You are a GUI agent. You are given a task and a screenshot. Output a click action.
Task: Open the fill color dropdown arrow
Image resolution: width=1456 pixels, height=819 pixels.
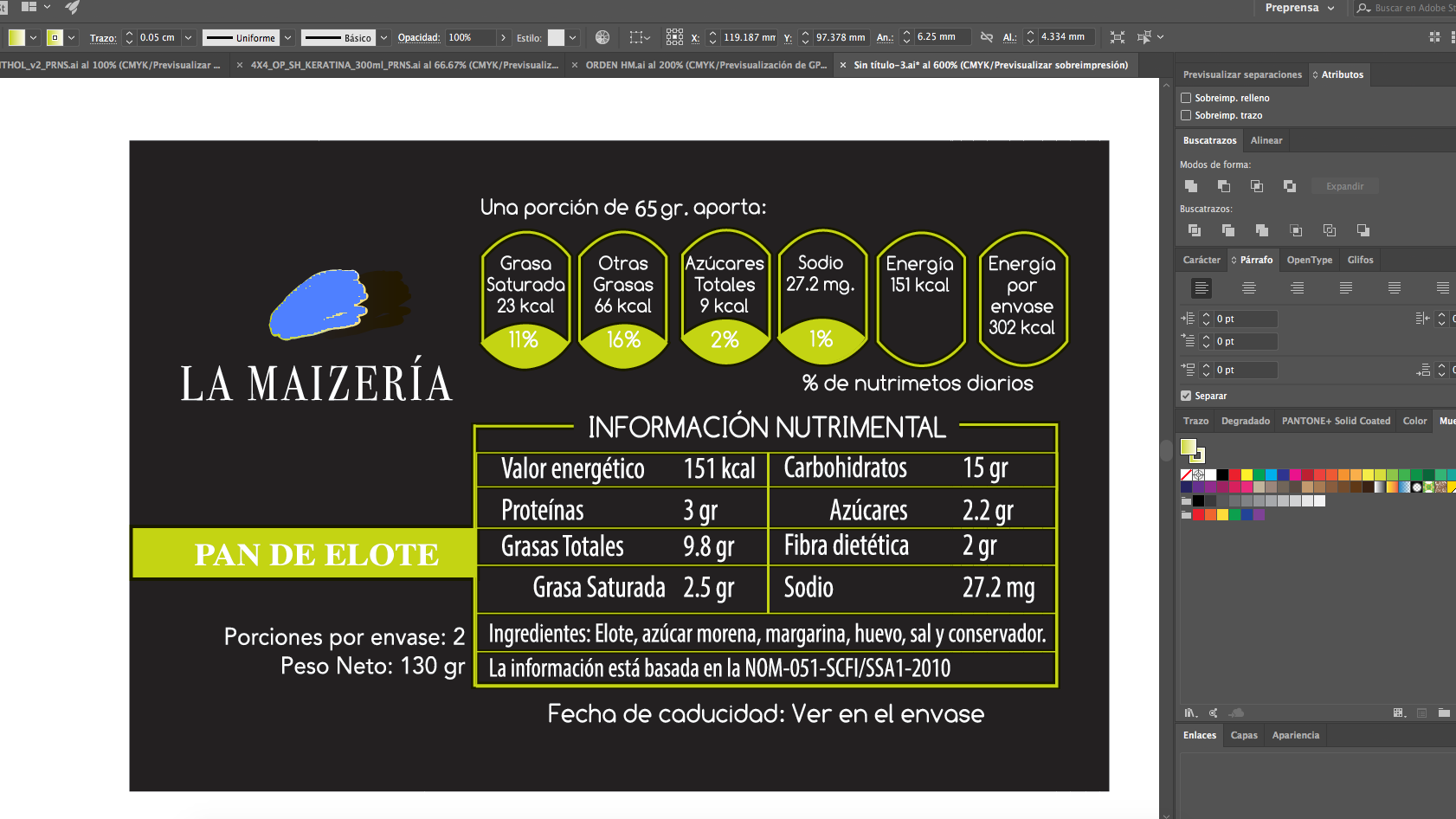[33, 37]
